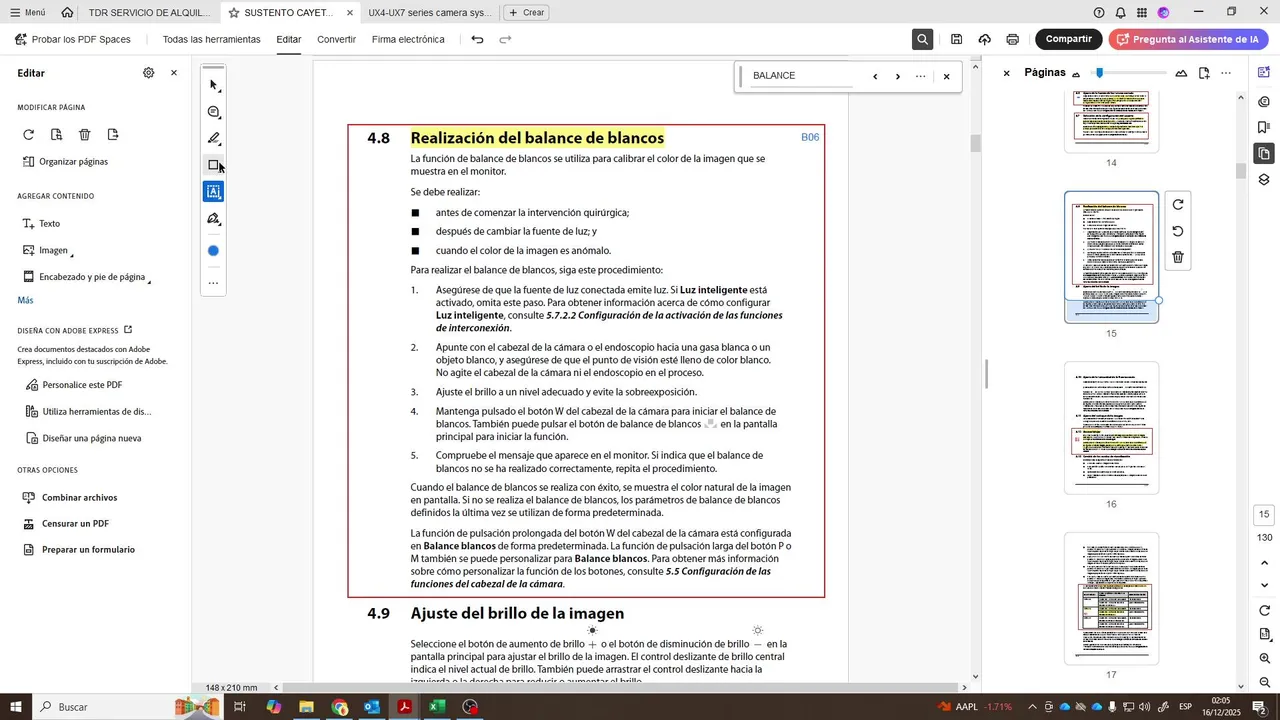Open Preparar un formulario
Screen dimensions: 1280x720
[x=79, y=550]
